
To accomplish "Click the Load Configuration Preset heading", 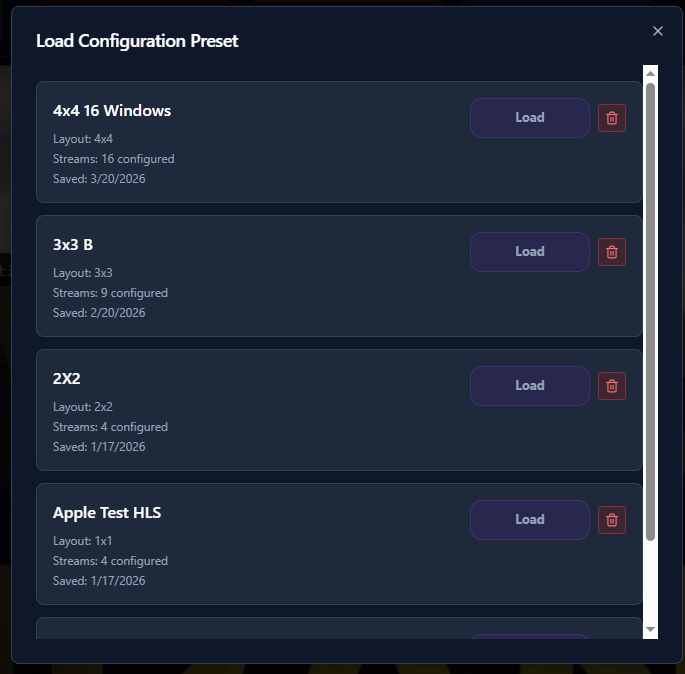I will [x=137, y=41].
